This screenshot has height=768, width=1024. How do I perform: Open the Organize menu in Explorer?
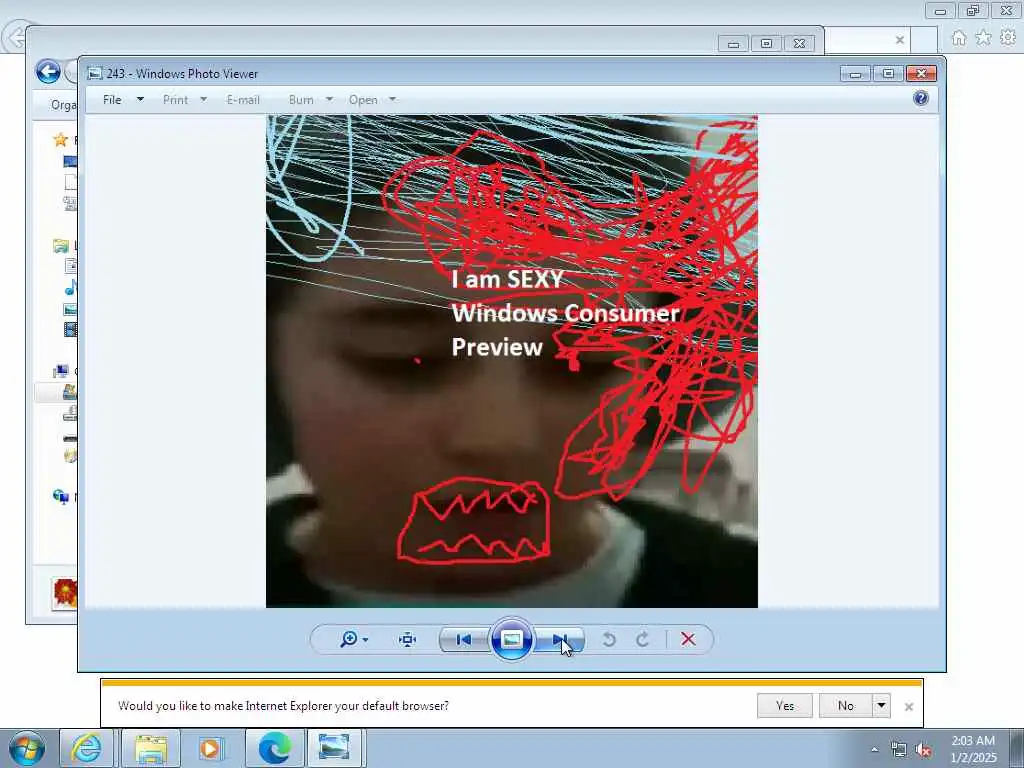click(63, 104)
